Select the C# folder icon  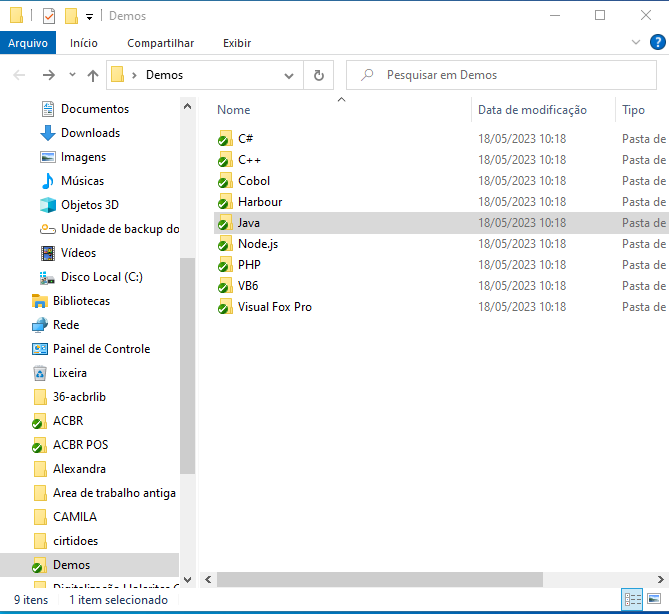[x=224, y=139]
